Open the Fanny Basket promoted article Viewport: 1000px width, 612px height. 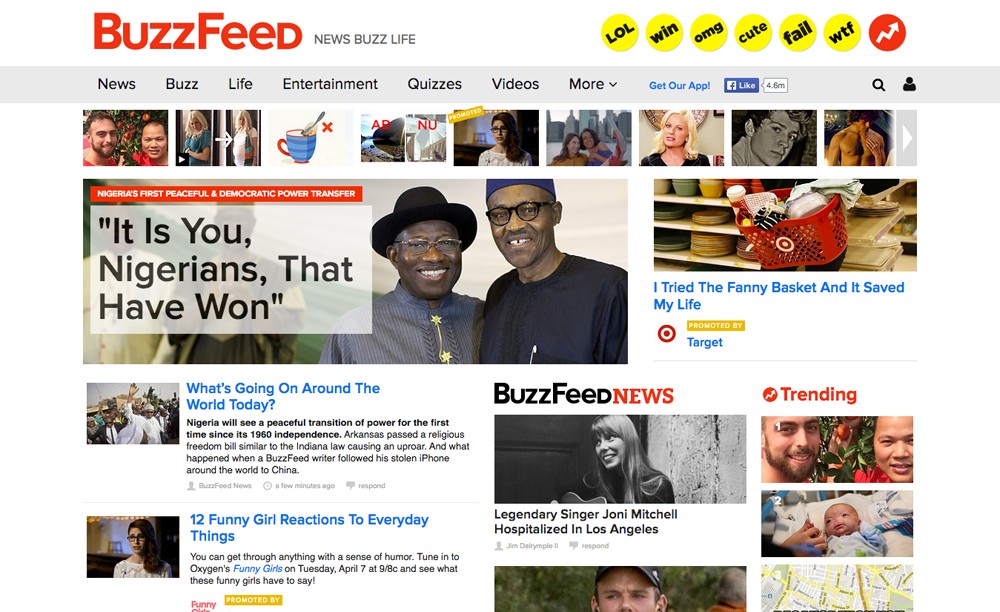coord(779,296)
